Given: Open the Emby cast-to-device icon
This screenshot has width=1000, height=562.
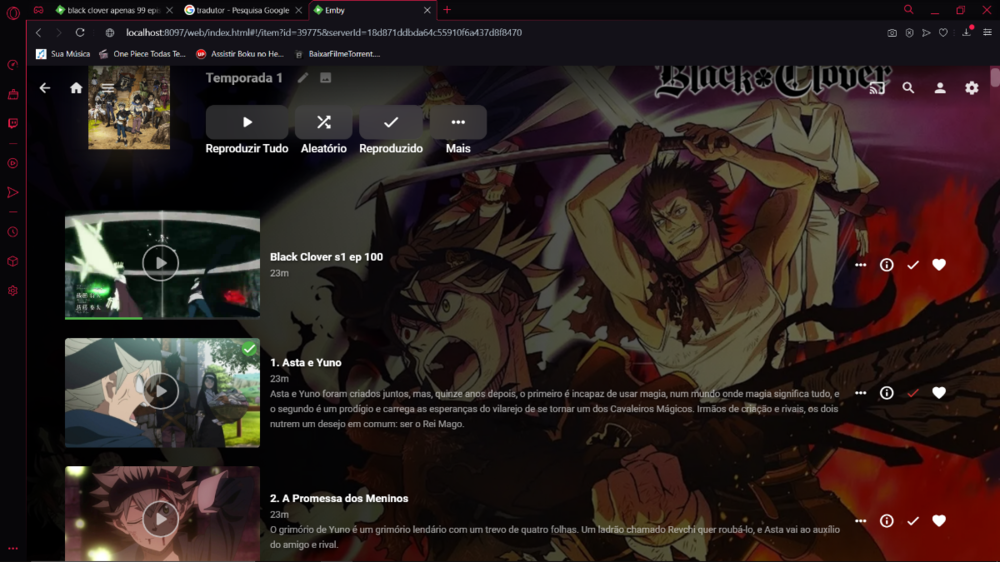Looking at the screenshot, I should (x=877, y=88).
